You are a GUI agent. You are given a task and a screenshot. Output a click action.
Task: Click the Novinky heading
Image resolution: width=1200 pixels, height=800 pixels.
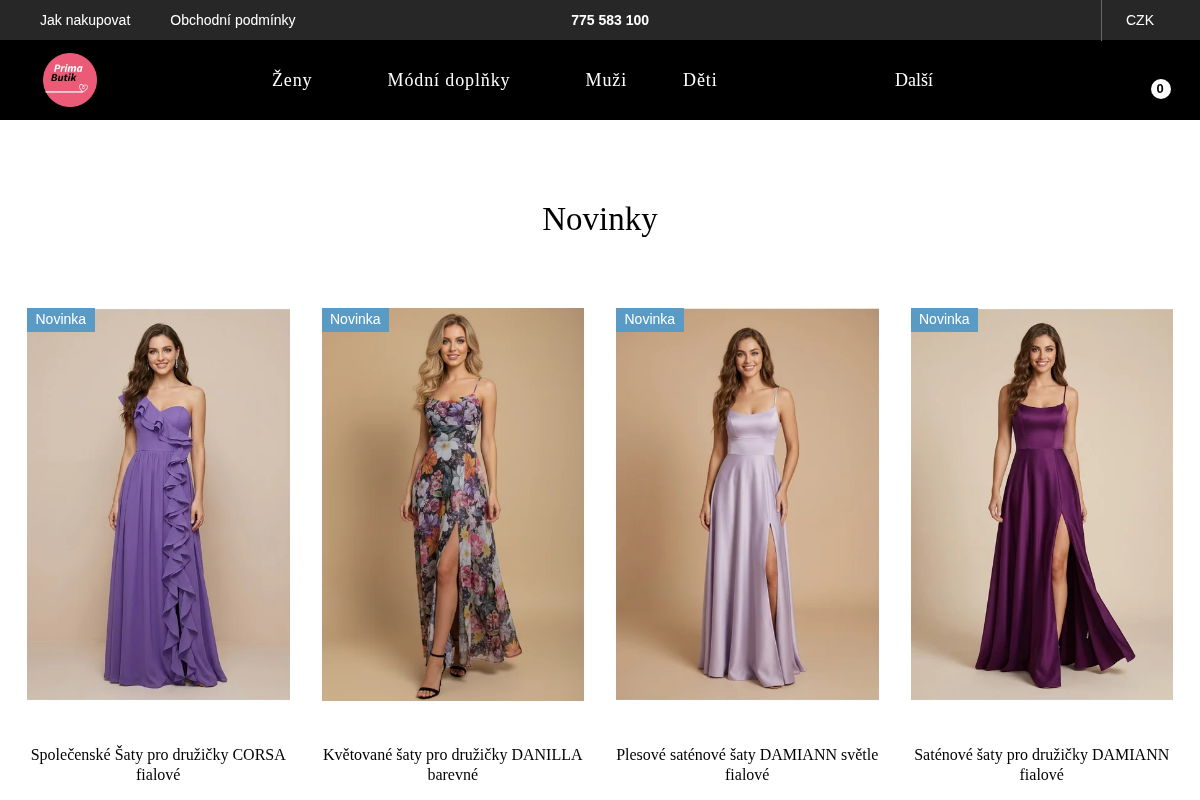tap(600, 219)
